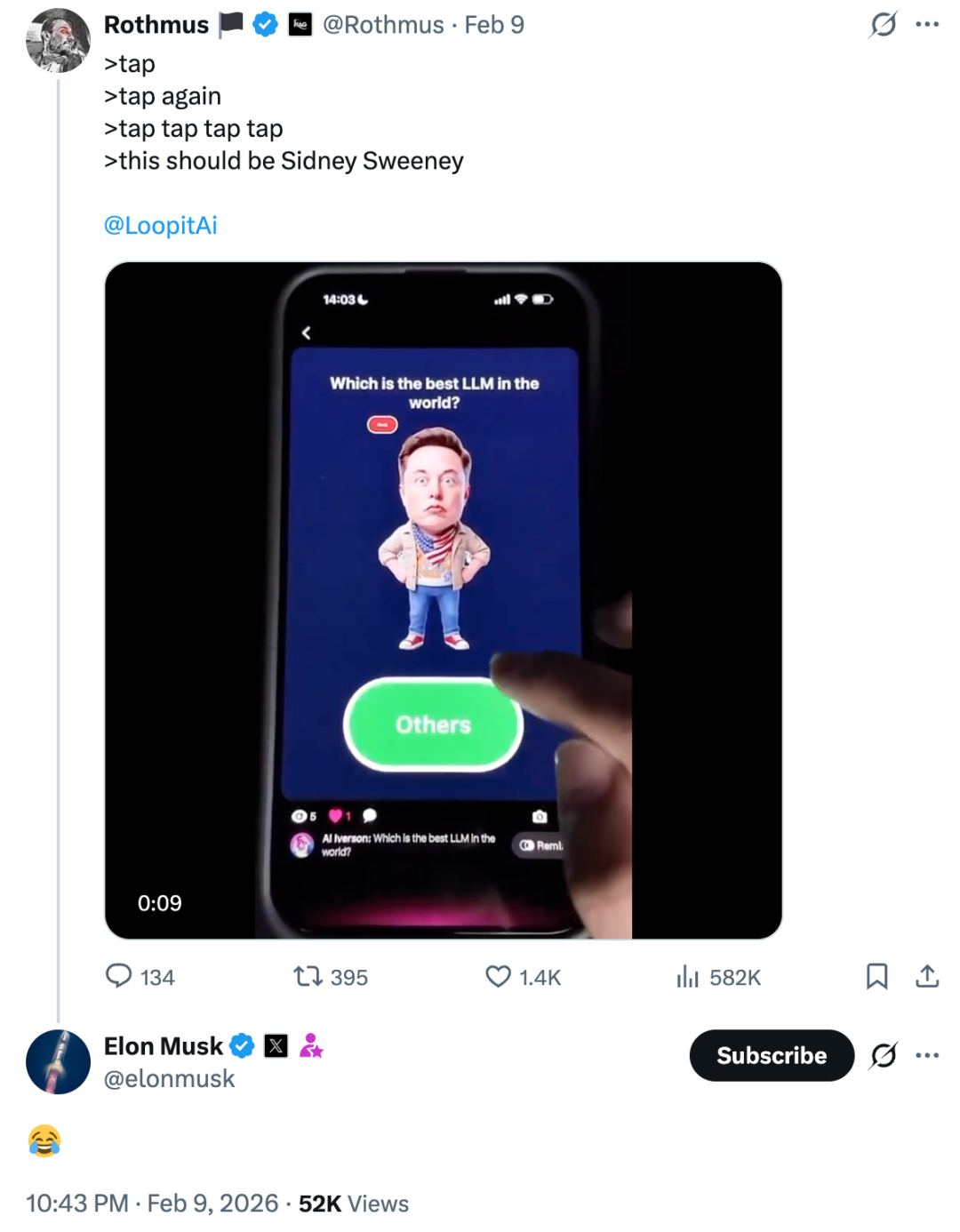Click Grok icon beside Subscribe button
960x1232 pixels.
coord(883,1055)
